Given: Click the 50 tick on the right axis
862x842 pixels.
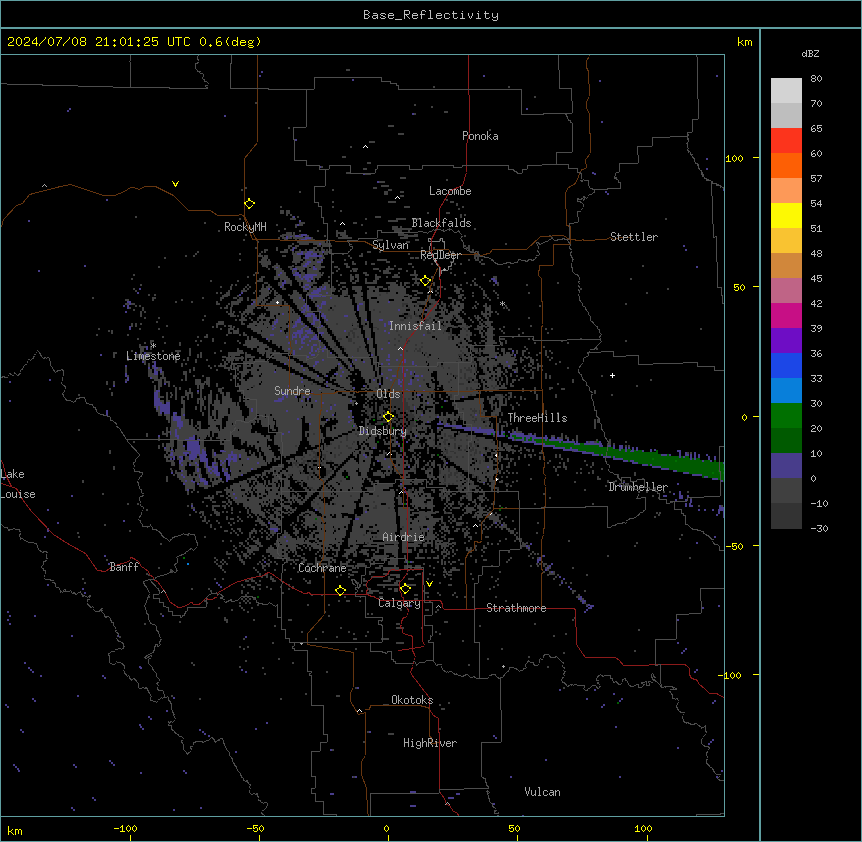Looking at the screenshot, I should click(739, 287).
